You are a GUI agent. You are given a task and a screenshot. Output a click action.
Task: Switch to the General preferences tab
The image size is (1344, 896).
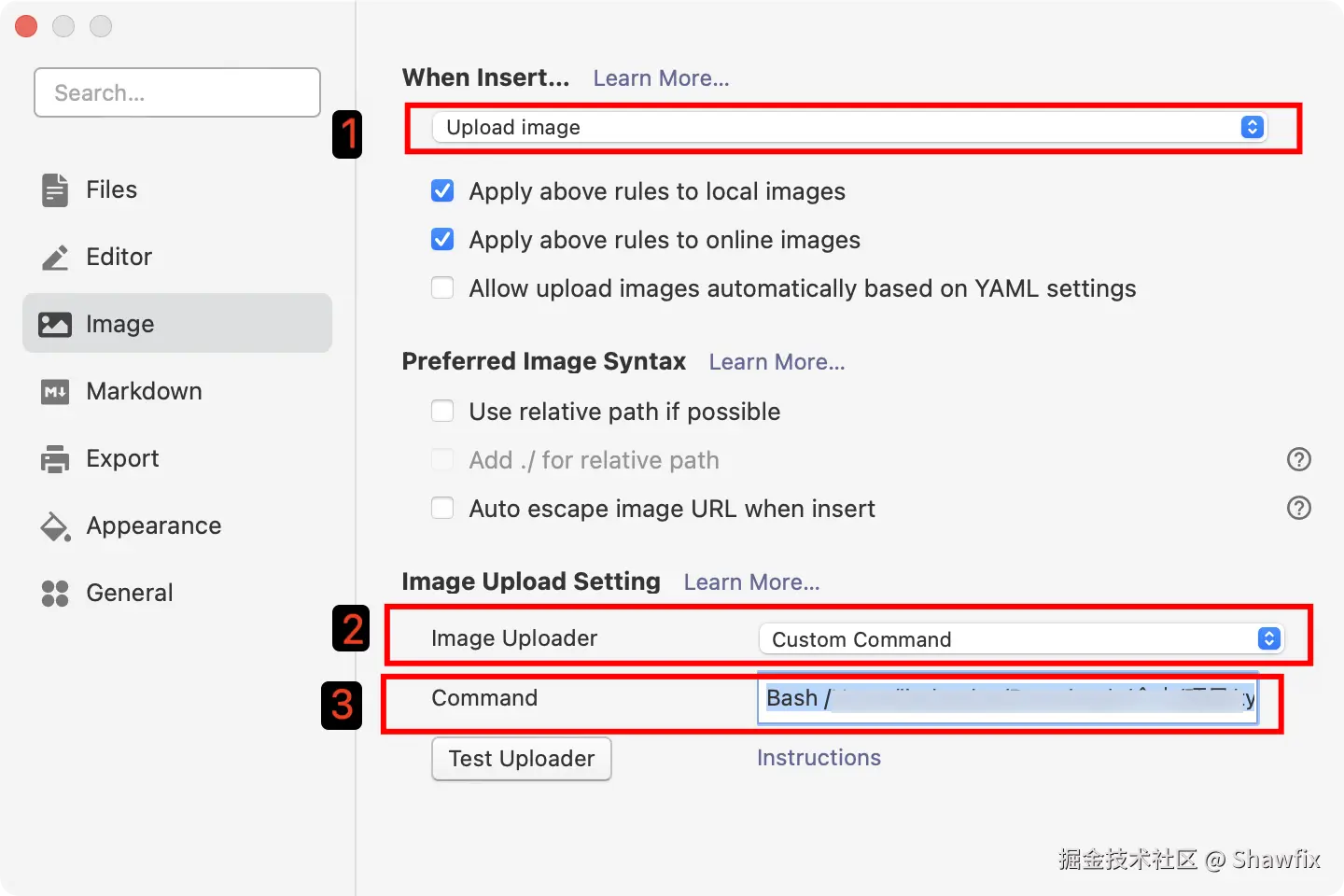129,594
